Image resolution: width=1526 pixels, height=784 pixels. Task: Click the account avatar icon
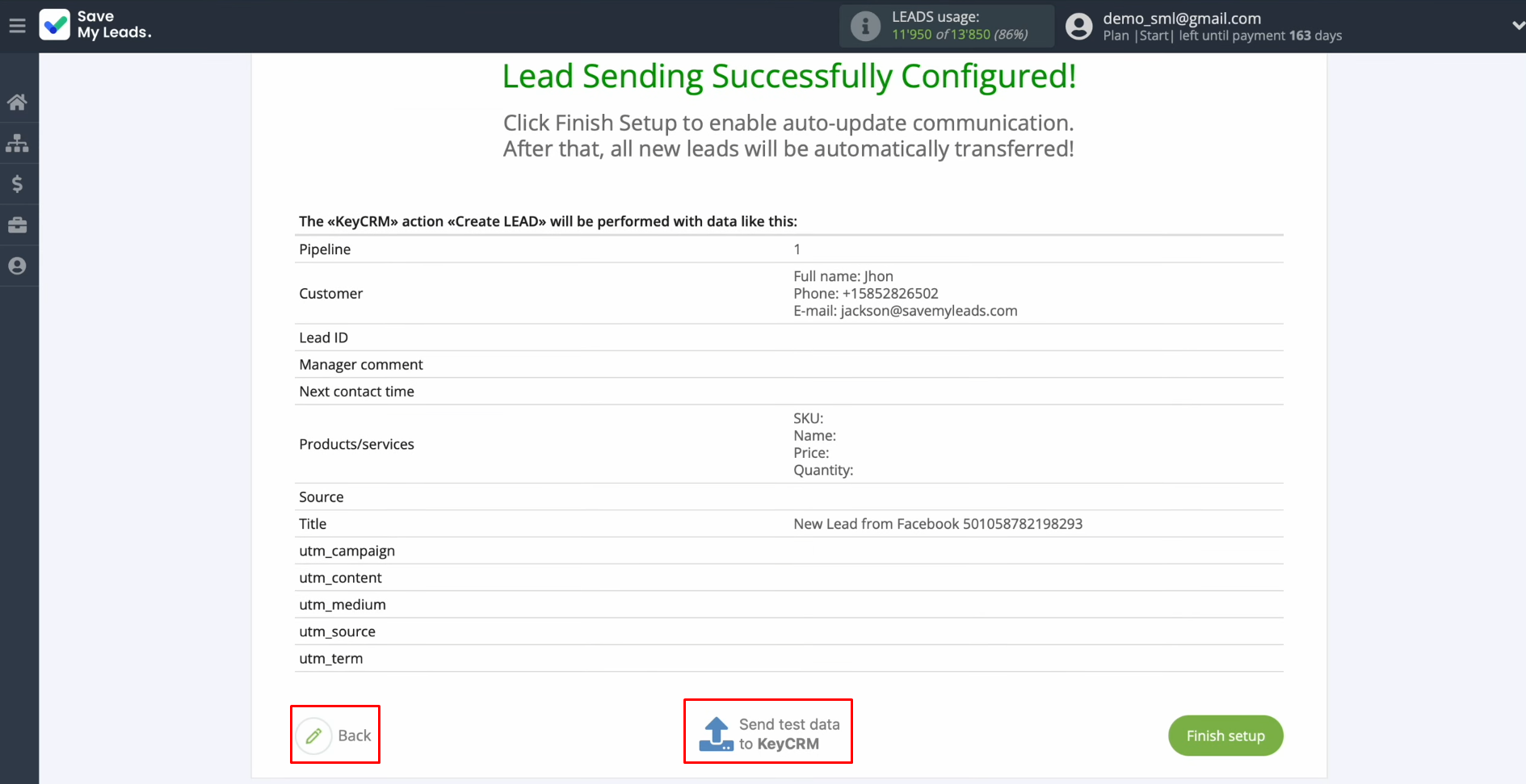click(1078, 27)
